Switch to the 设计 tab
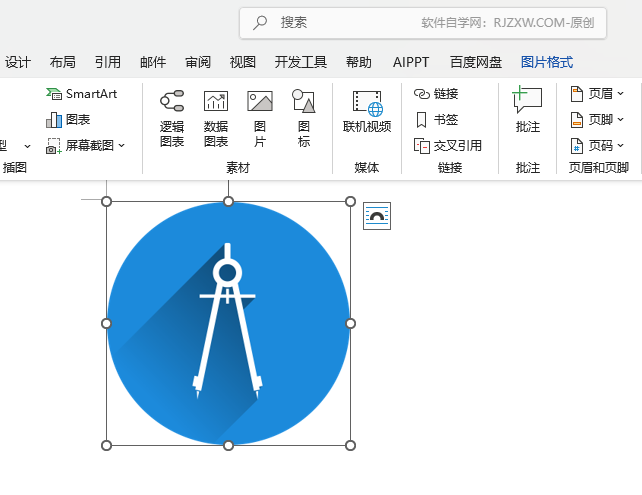The height and width of the screenshot is (495, 642). click(18, 62)
